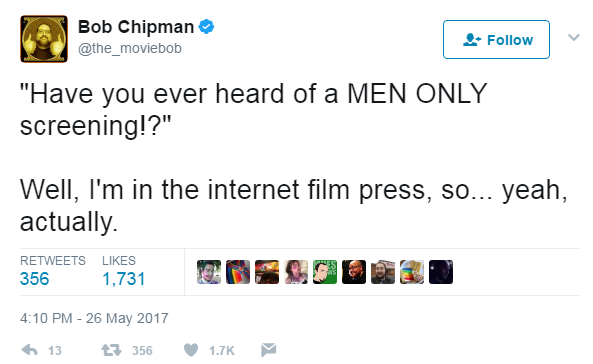
Task: Retweet using the retweet arrows icon
Action: (x=112, y=350)
